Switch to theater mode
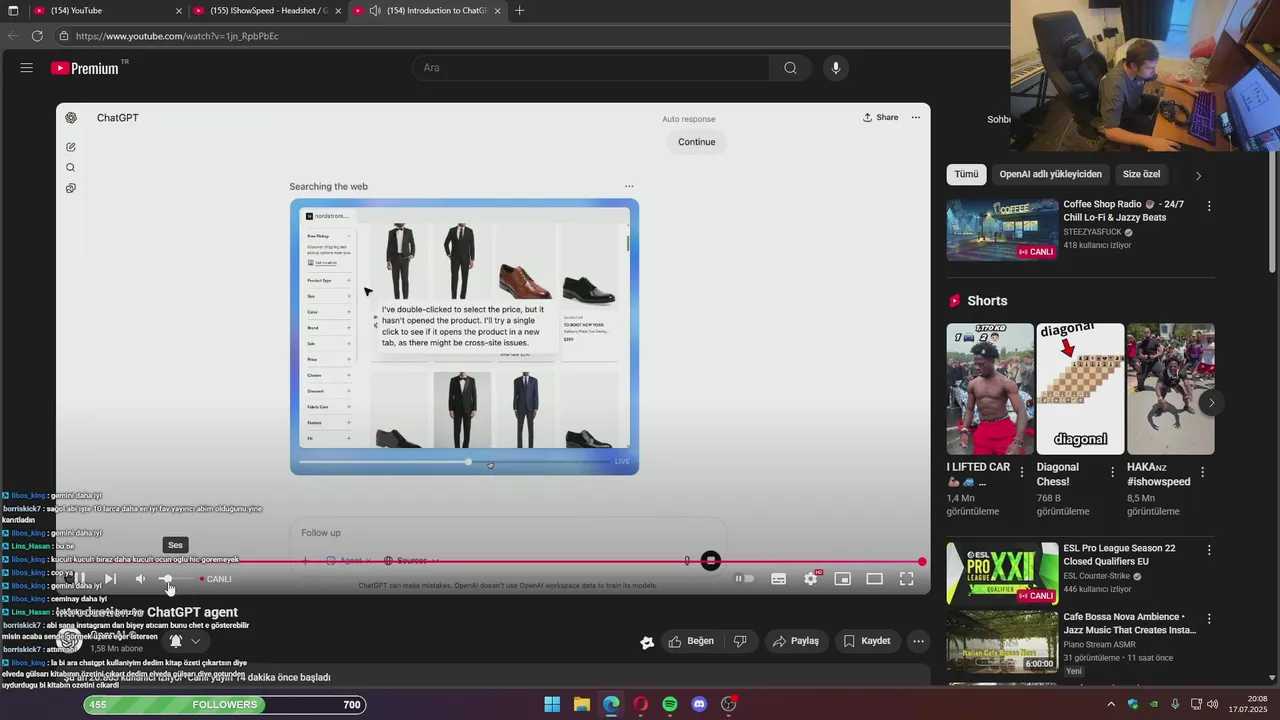The height and width of the screenshot is (720, 1280). pyautogui.click(x=874, y=579)
